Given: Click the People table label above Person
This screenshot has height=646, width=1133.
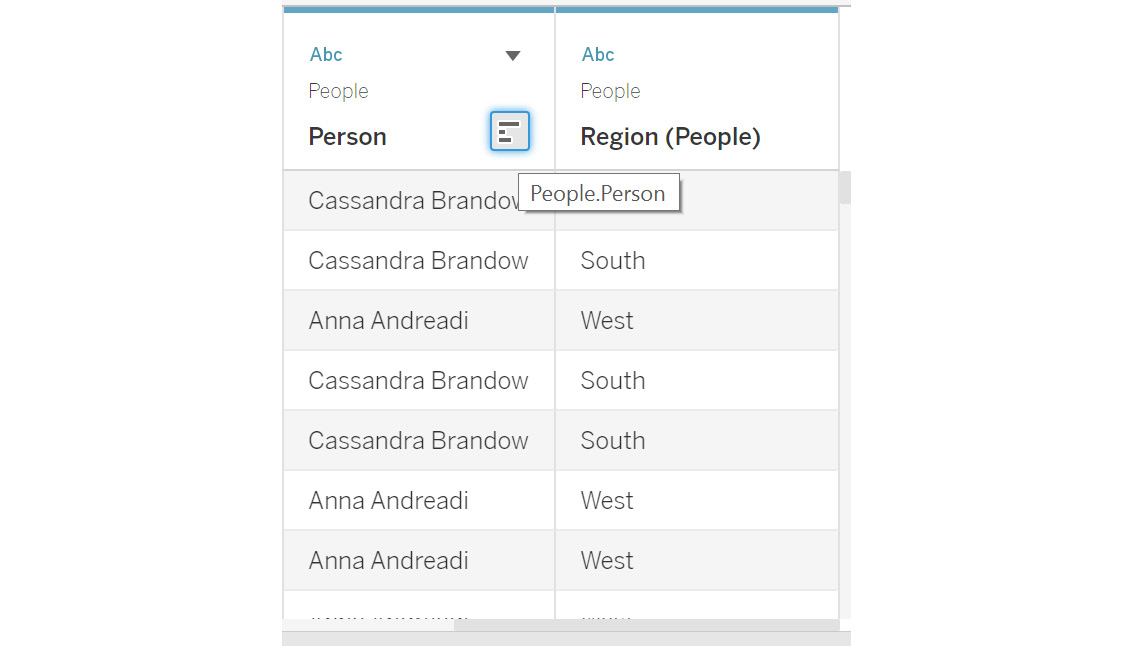Looking at the screenshot, I should tap(338, 91).
